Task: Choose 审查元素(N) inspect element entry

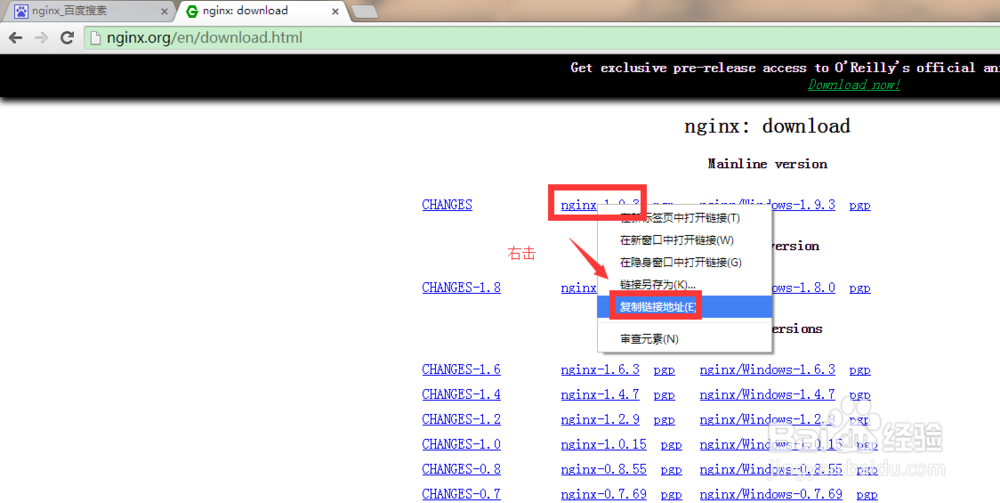Action: [684, 339]
